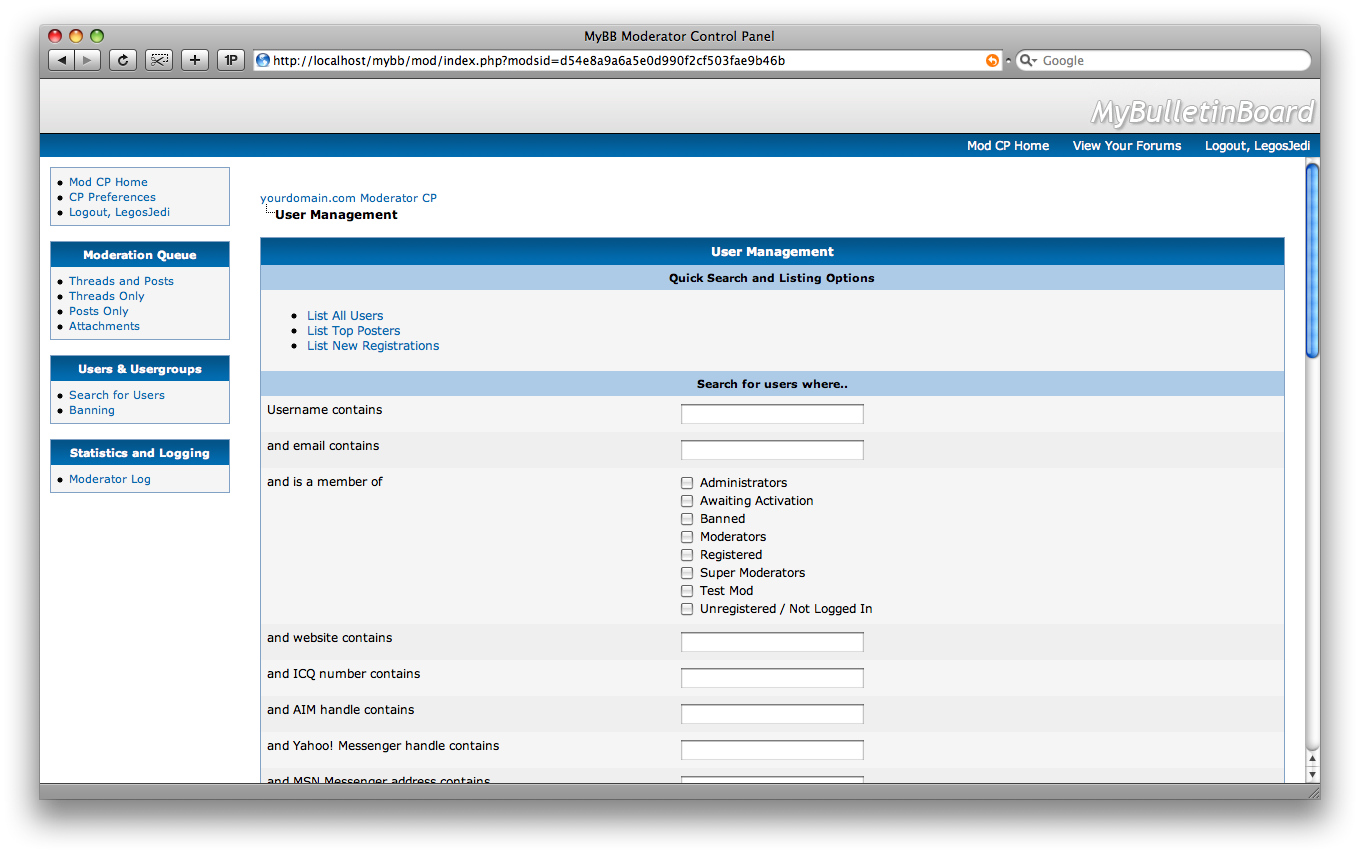The image size is (1360, 854).
Task: Click the email contains input field
Action: click(772, 450)
